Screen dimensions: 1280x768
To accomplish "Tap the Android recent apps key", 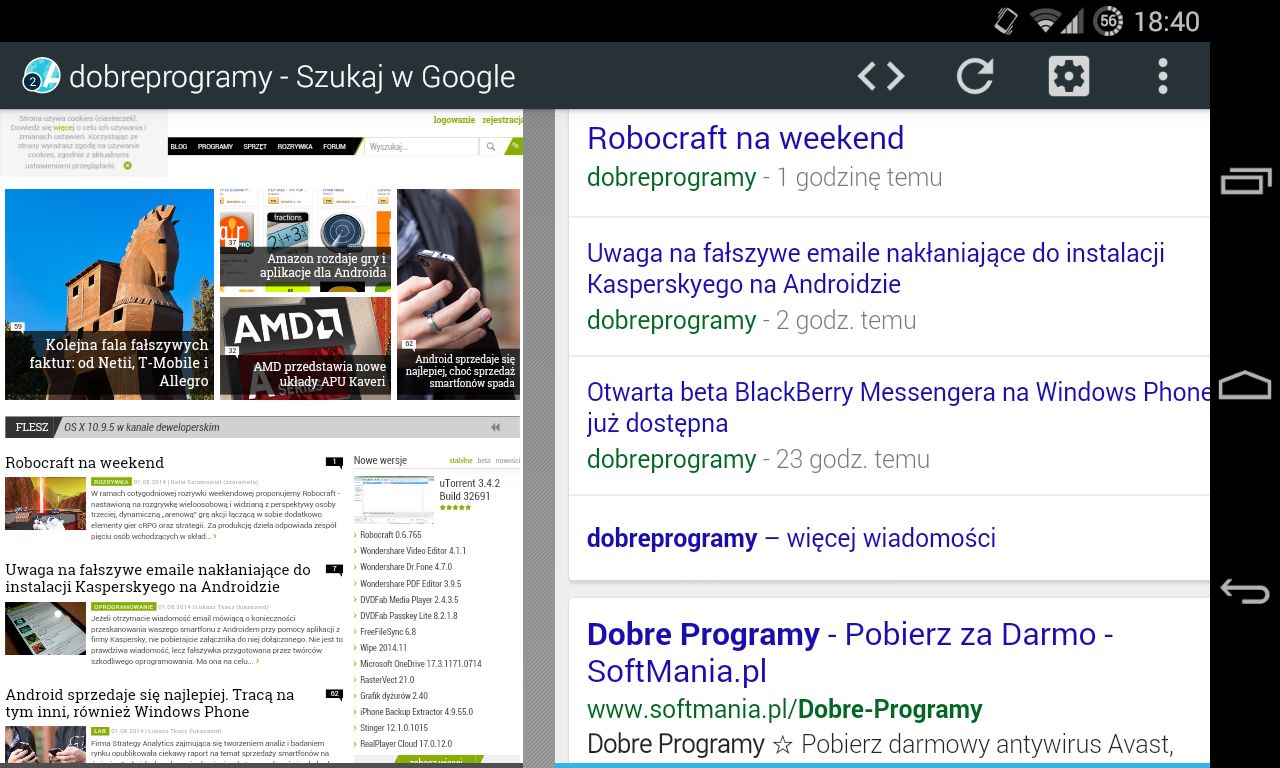I will pos(1245,181).
